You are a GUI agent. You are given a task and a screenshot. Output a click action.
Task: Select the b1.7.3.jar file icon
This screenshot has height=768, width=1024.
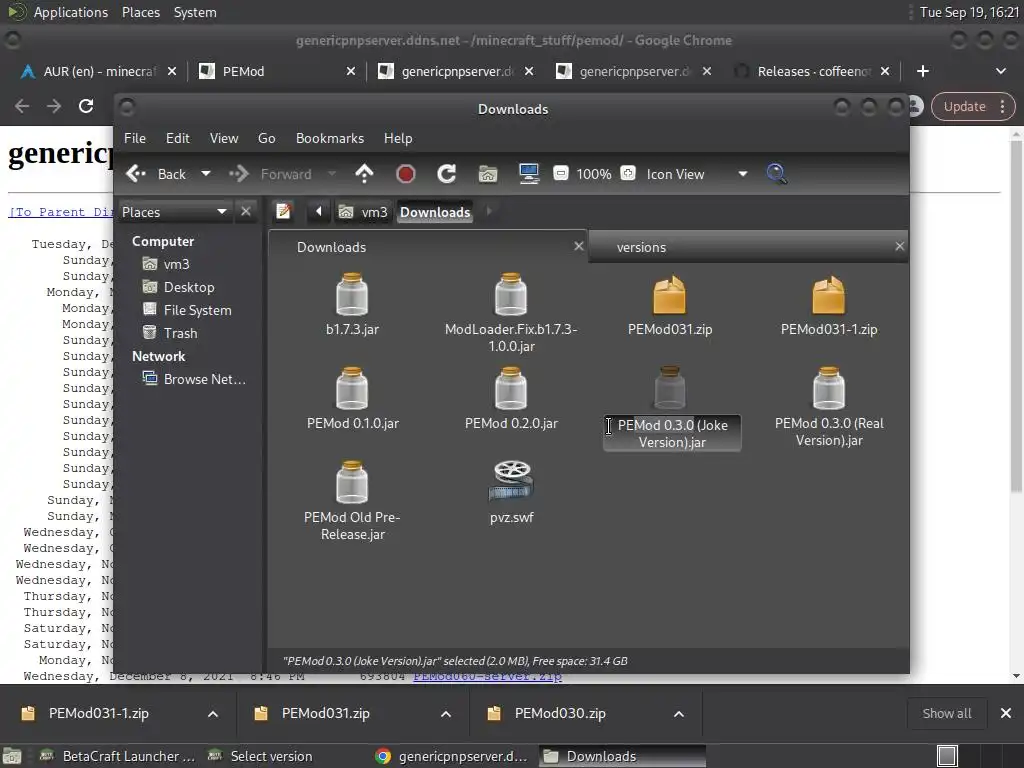point(352,295)
